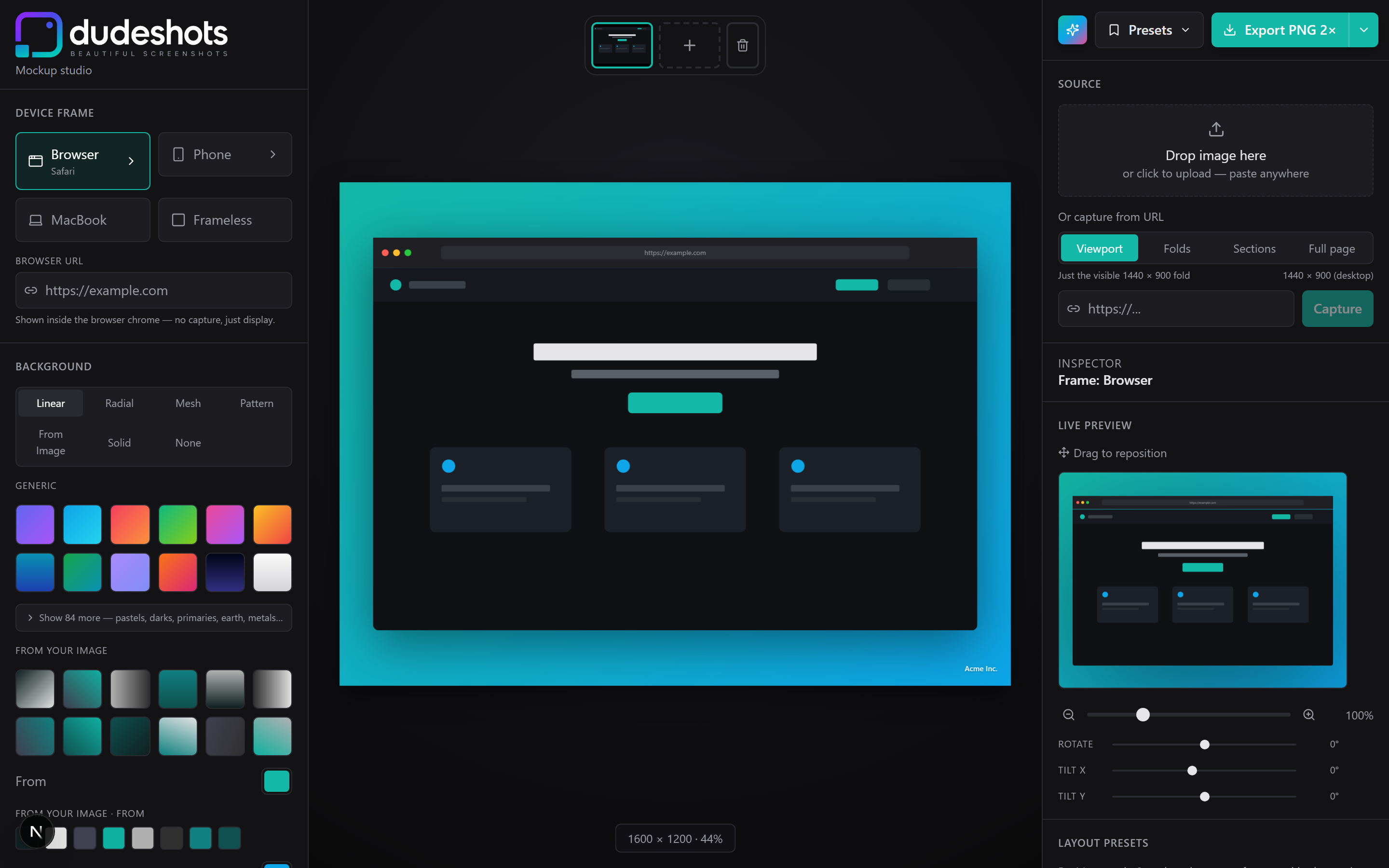Click the capture https:// URL field
The width and height of the screenshot is (1389, 868).
pyautogui.click(x=1176, y=309)
